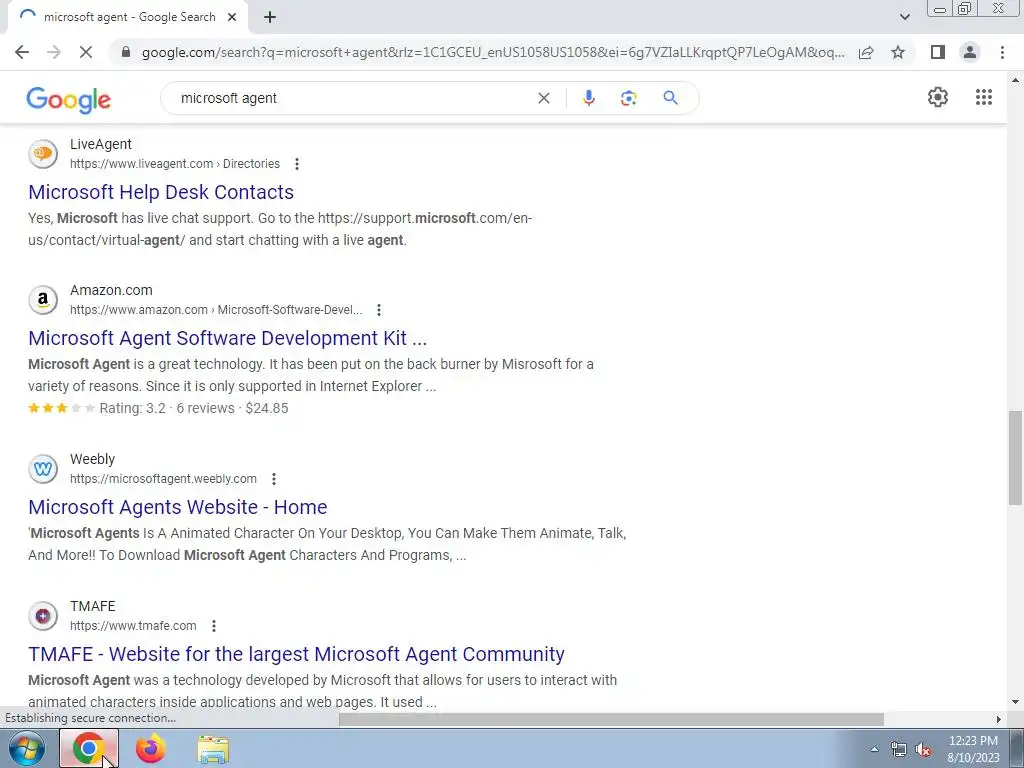Click the magnifier search button
This screenshot has height=768, width=1024.
[x=670, y=98]
